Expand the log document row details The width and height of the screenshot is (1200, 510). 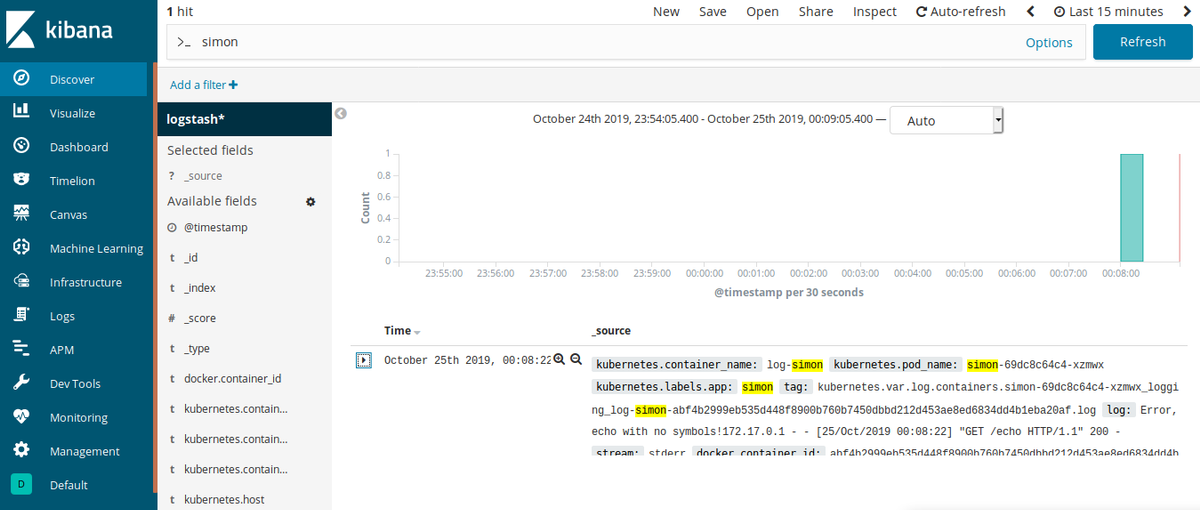(364, 360)
